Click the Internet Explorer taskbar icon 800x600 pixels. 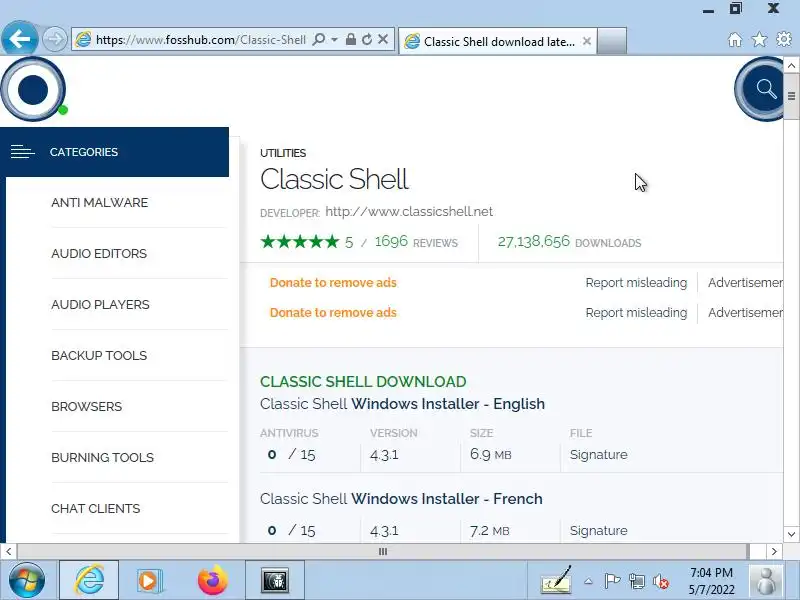[89, 580]
